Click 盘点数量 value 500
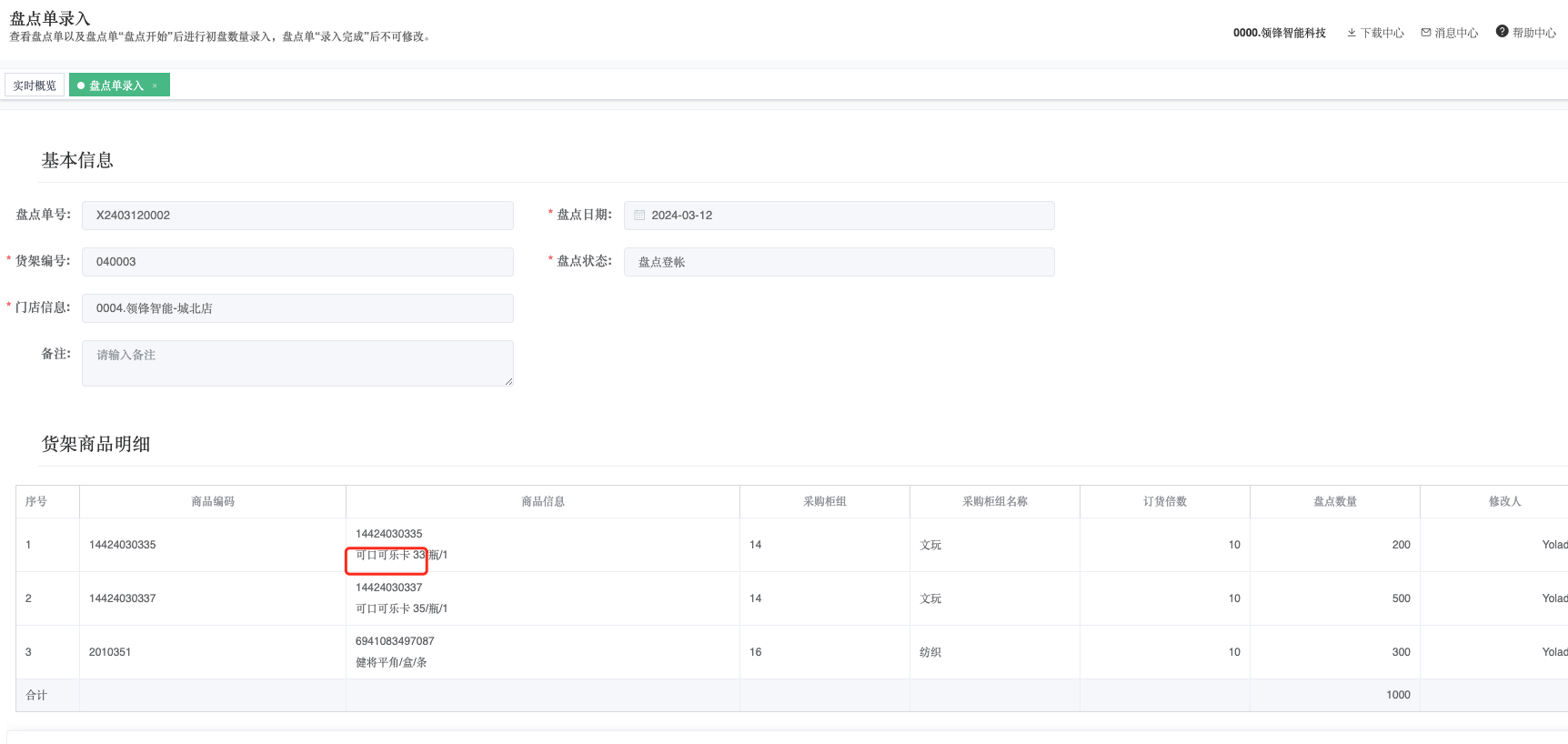 1401,598
